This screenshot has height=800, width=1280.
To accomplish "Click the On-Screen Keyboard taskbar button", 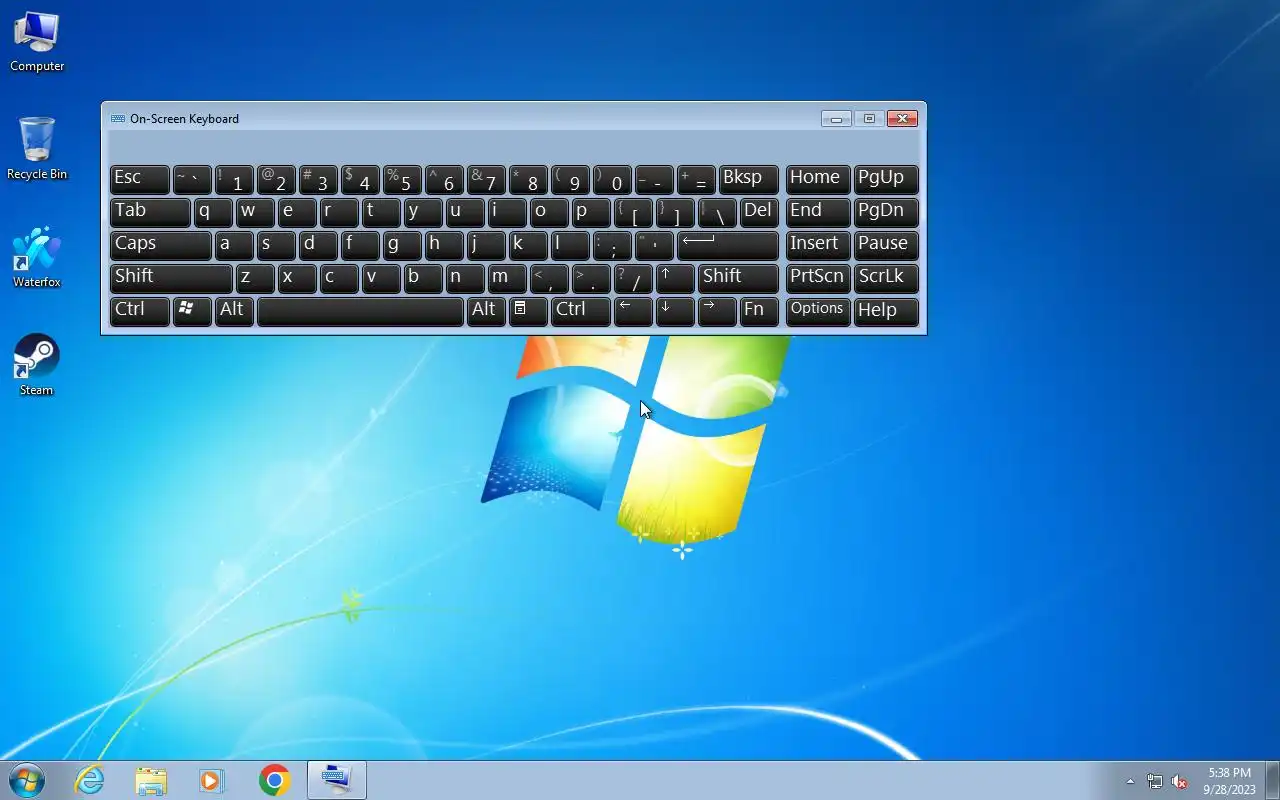I will 336,780.
